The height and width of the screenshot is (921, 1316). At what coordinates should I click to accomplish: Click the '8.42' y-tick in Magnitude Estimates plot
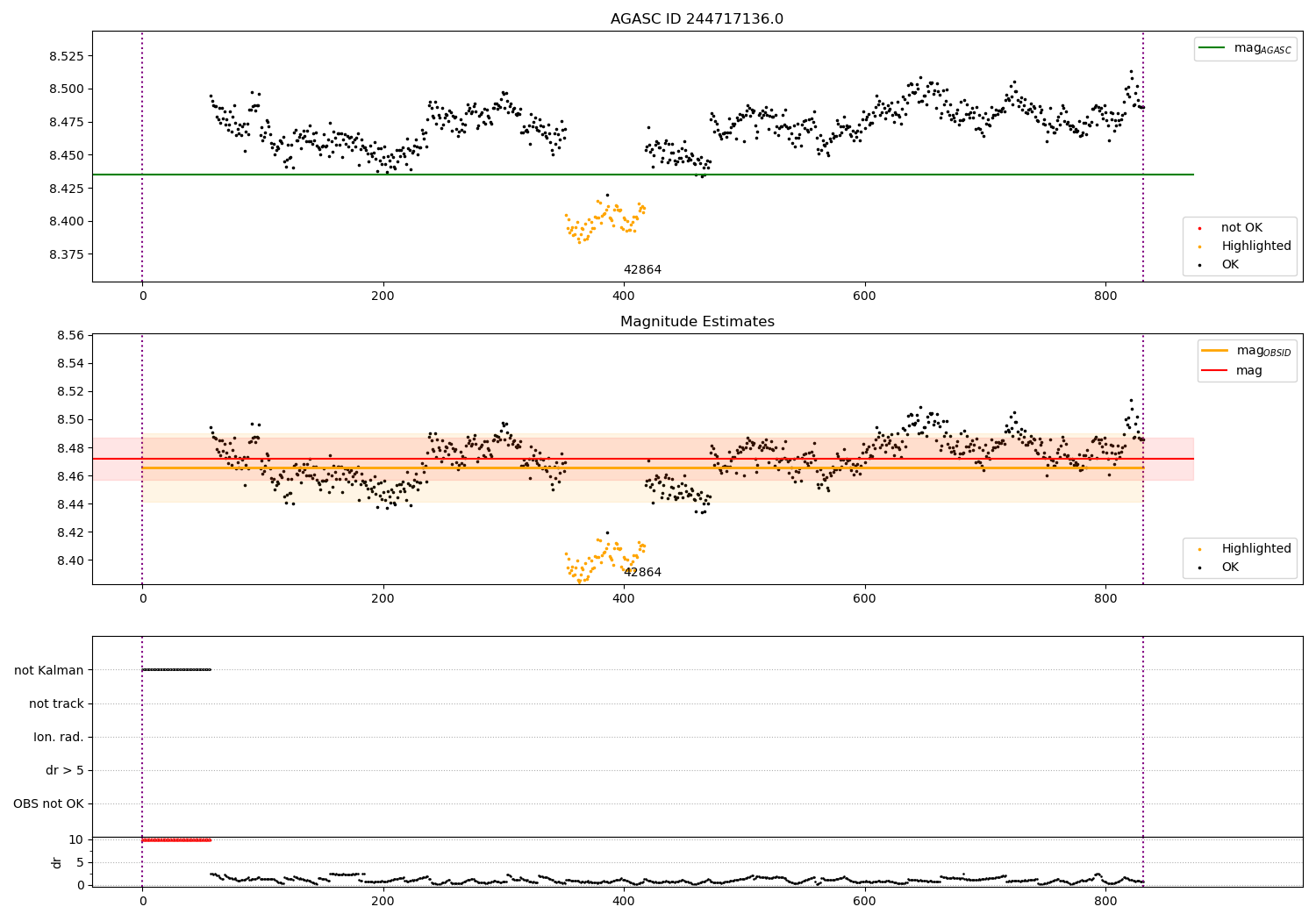(70, 532)
